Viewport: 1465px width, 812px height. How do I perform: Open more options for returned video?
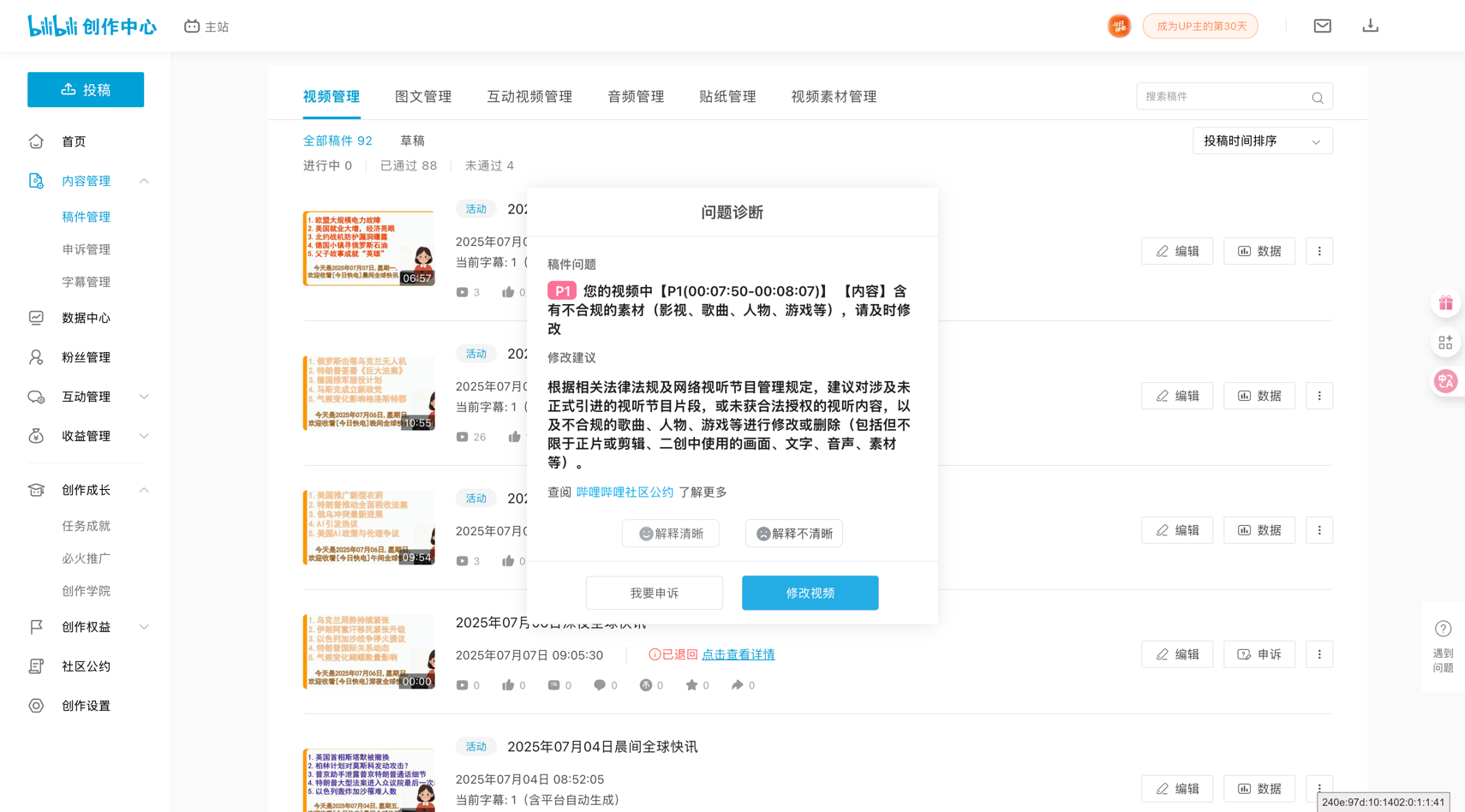point(1319,654)
